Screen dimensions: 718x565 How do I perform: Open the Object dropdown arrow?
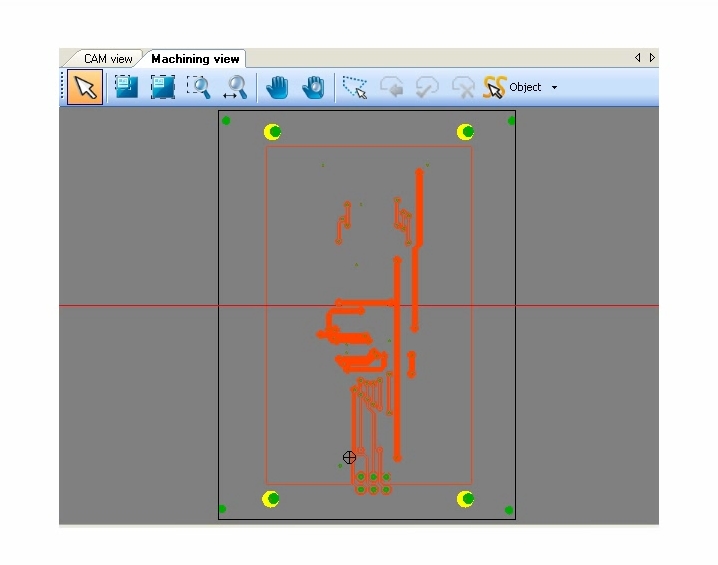point(555,88)
